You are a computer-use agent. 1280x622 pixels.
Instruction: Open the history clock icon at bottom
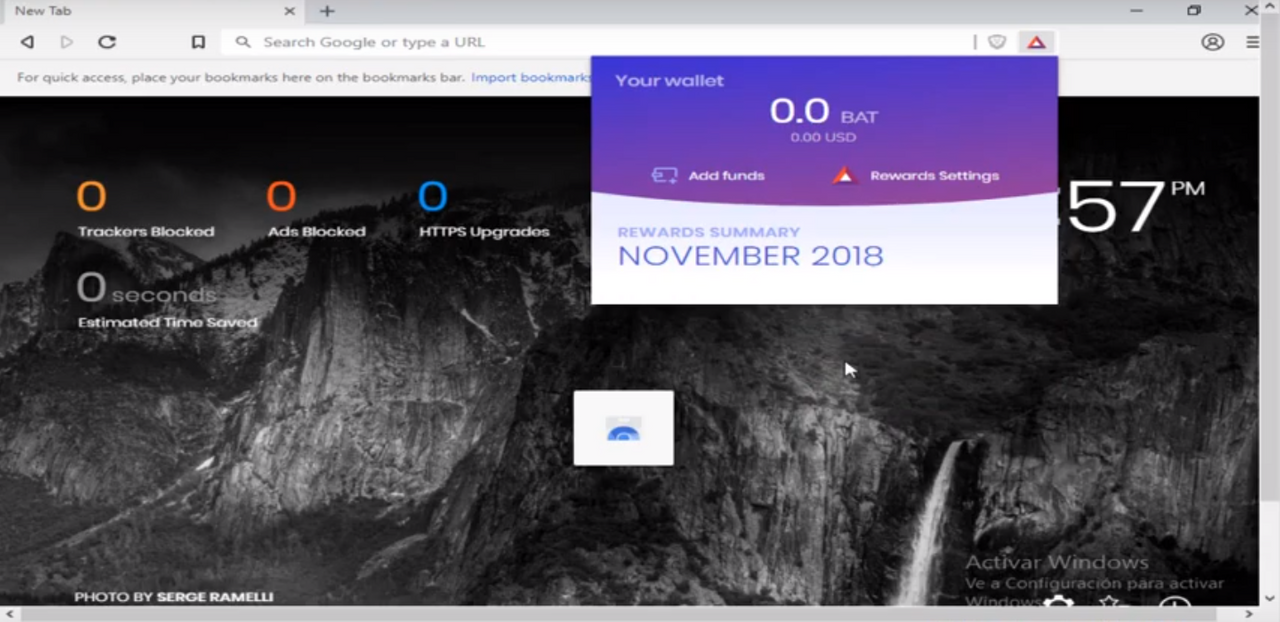point(1174,603)
